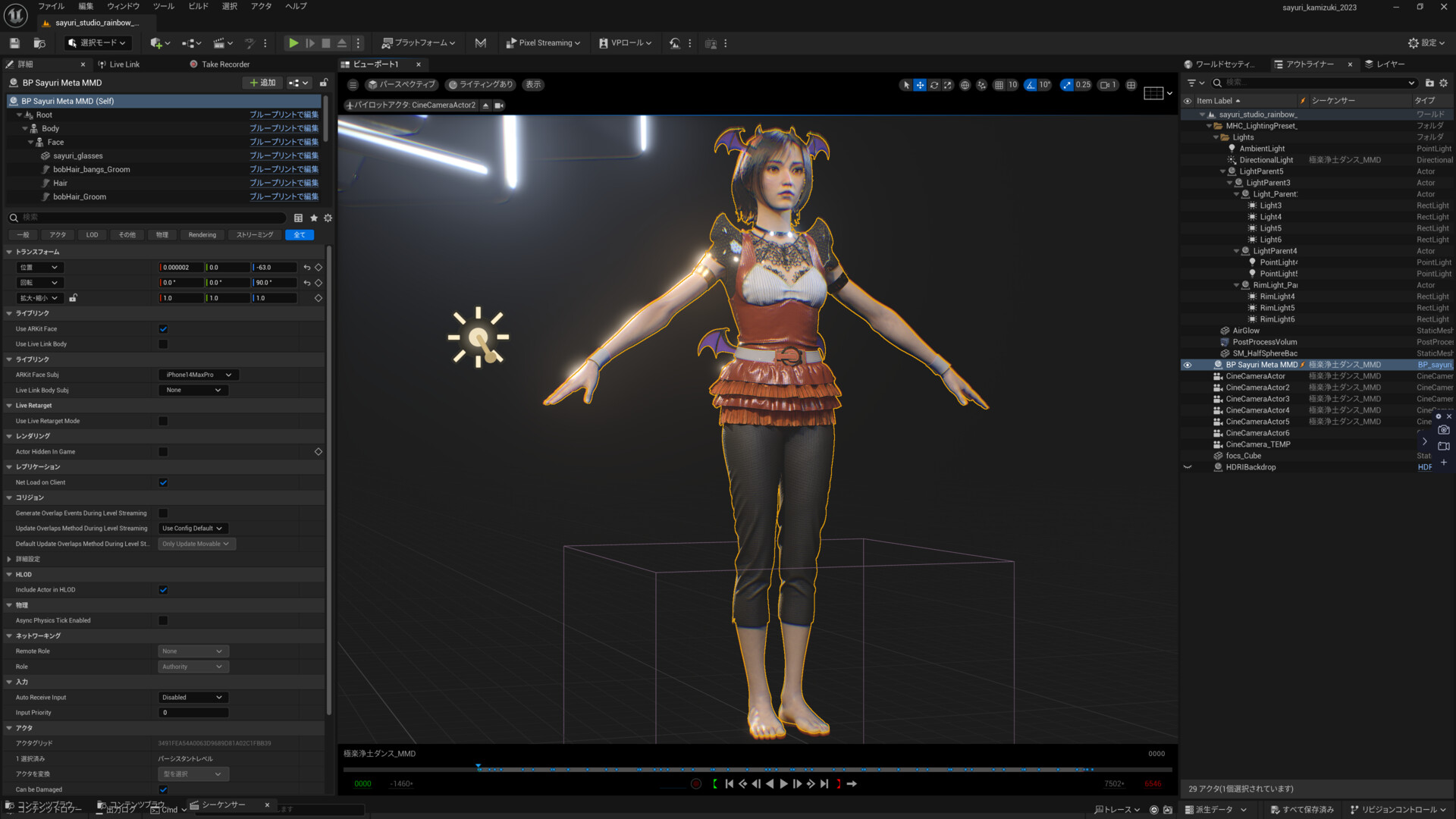Screen dimensions: 1456x819
Task: Enable the Use Live Link Body checkbox
Action: (163, 344)
